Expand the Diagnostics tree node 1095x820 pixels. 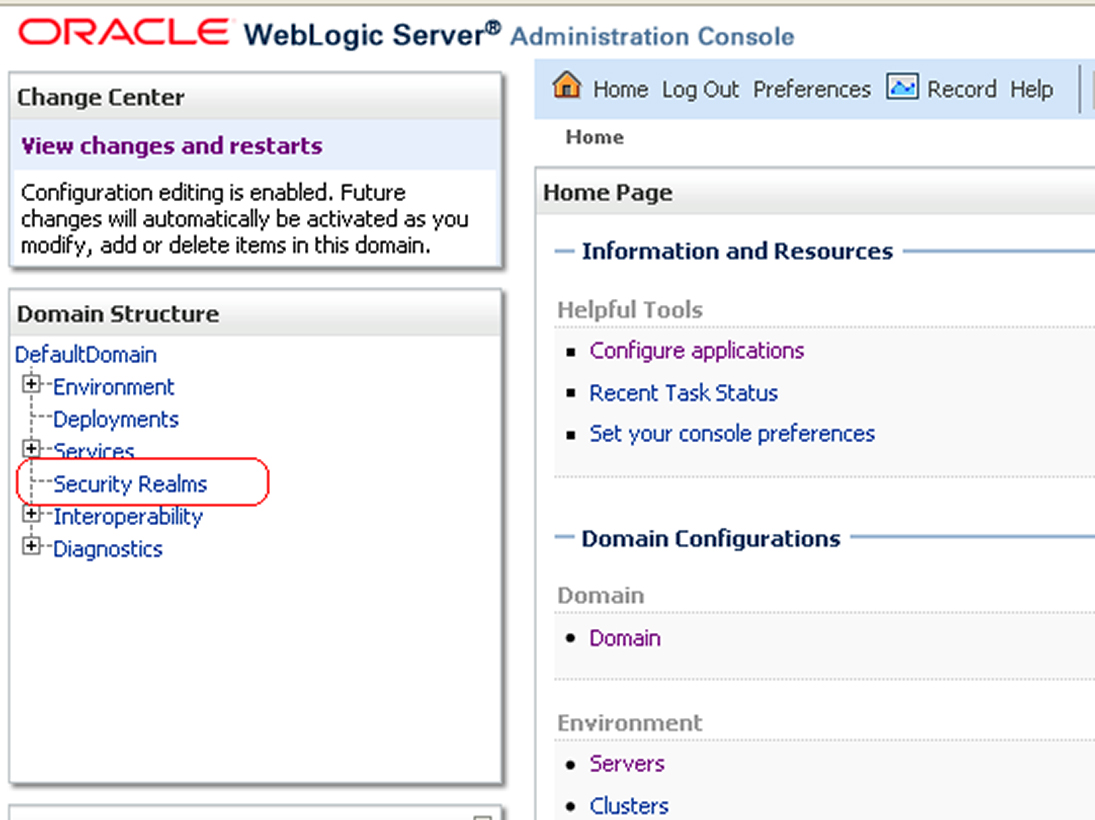coord(31,546)
